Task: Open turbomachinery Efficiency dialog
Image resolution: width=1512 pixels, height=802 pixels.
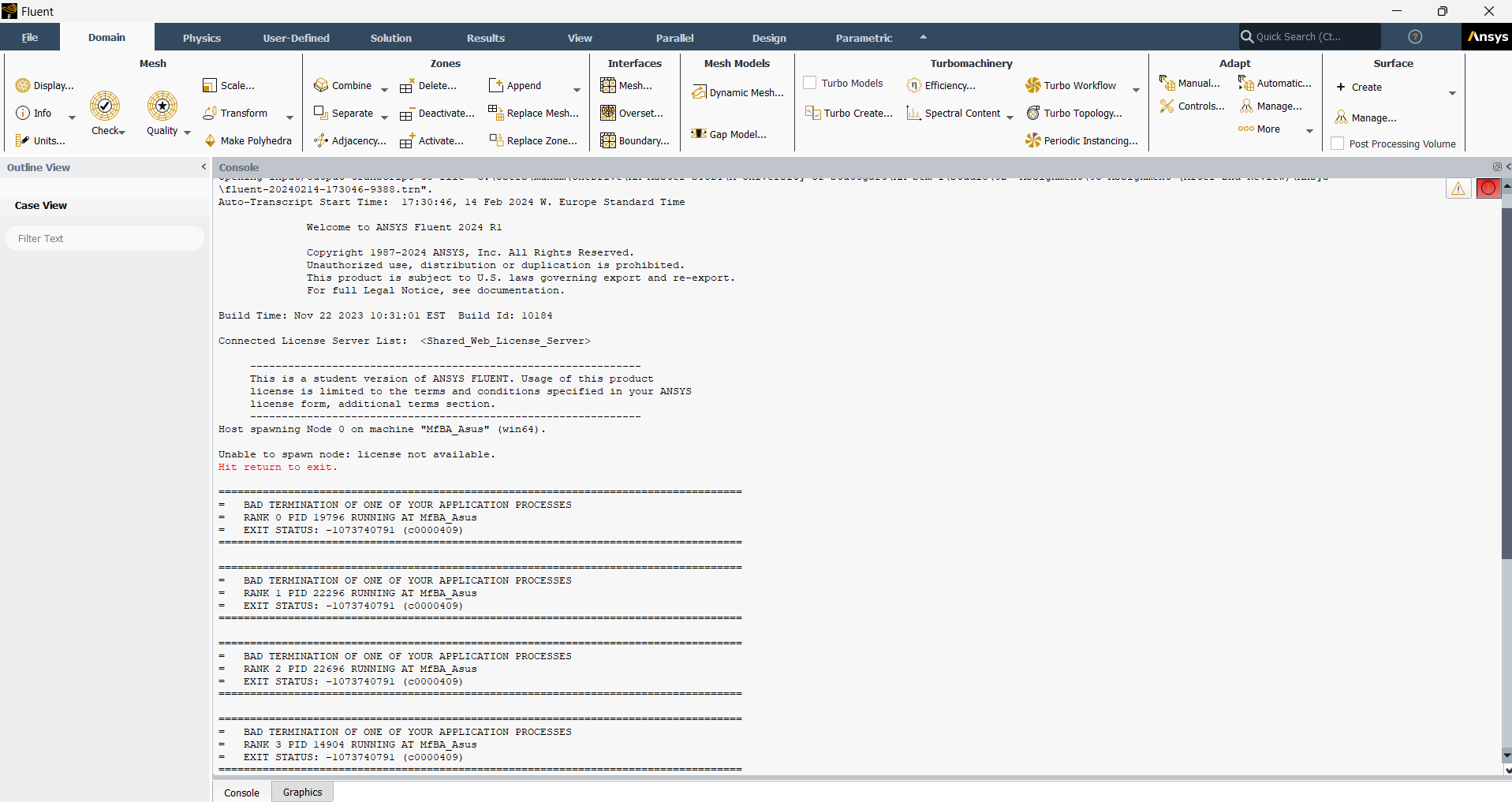Action: (x=941, y=85)
